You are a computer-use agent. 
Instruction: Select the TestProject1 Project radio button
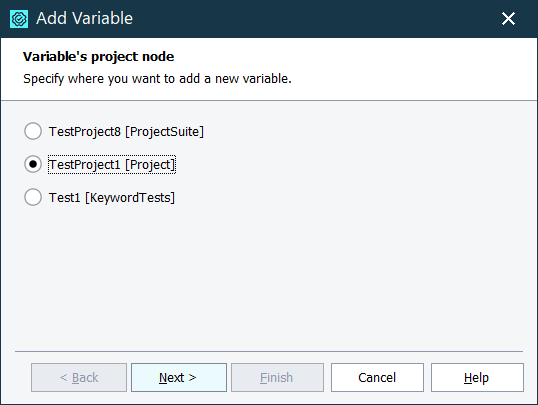[33, 164]
